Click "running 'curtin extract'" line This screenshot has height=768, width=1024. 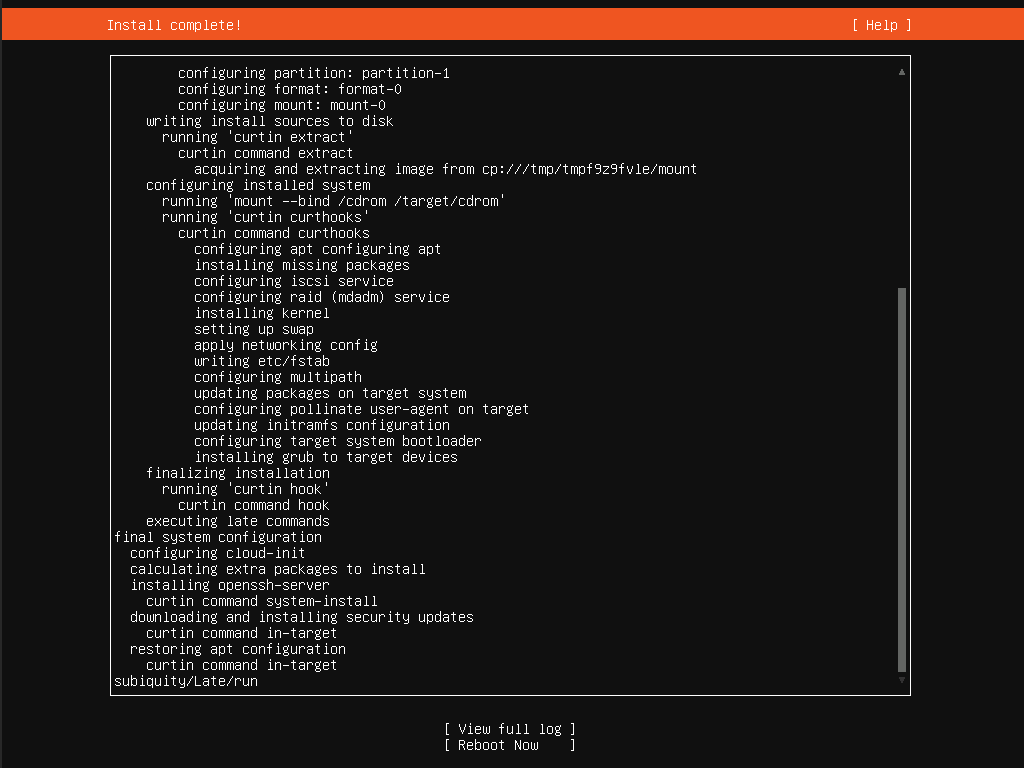[x=257, y=137]
